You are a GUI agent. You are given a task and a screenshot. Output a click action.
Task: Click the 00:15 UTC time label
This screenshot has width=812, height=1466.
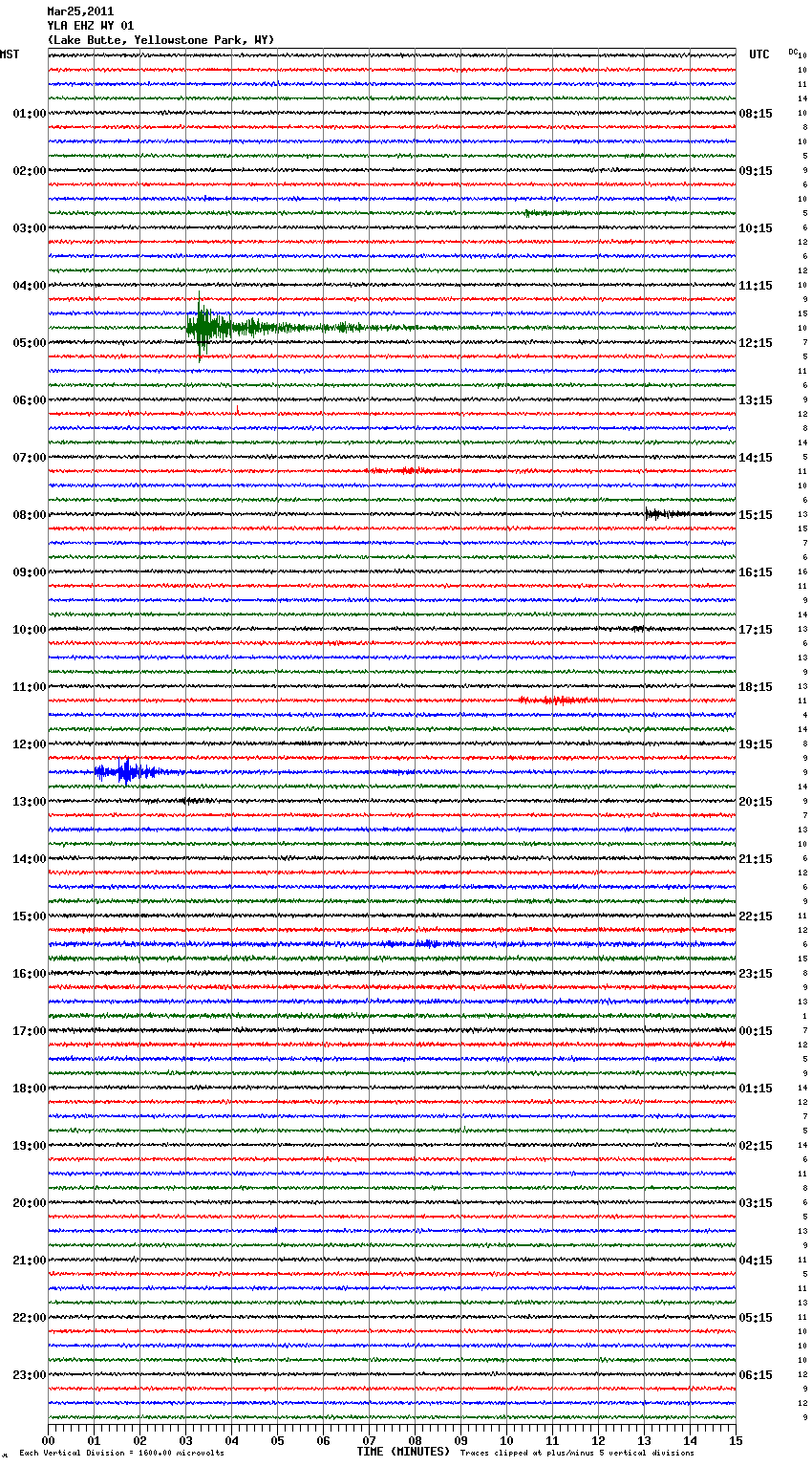click(x=756, y=1031)
